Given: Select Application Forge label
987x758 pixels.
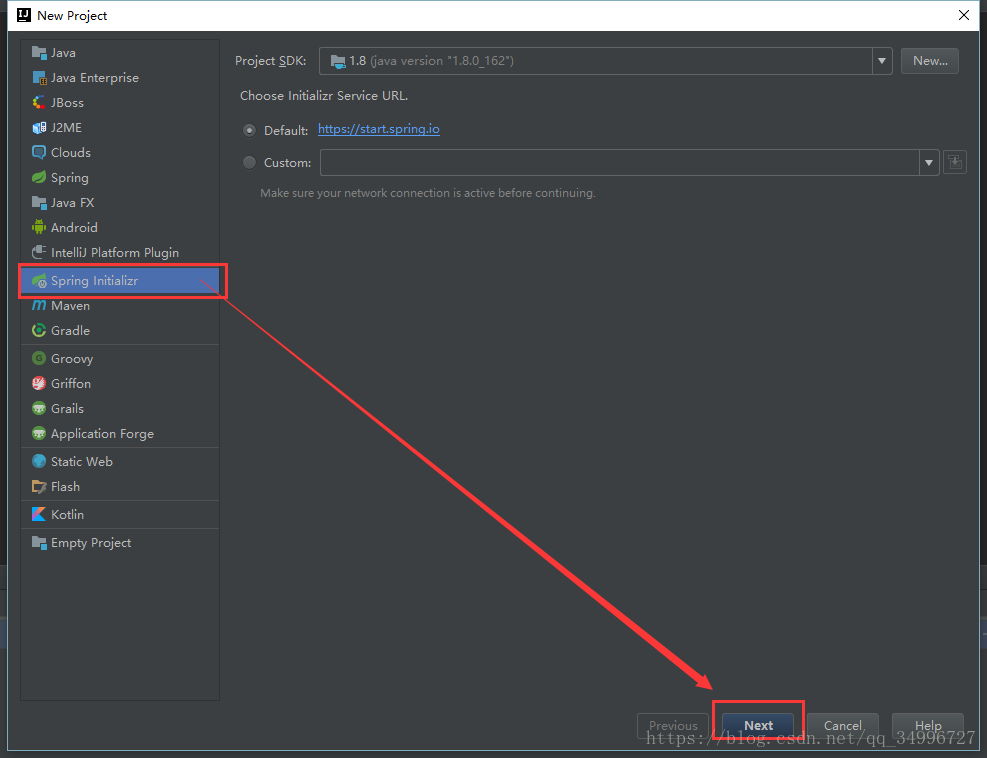Looking at the screenshot, I should [x=103, y=434].
